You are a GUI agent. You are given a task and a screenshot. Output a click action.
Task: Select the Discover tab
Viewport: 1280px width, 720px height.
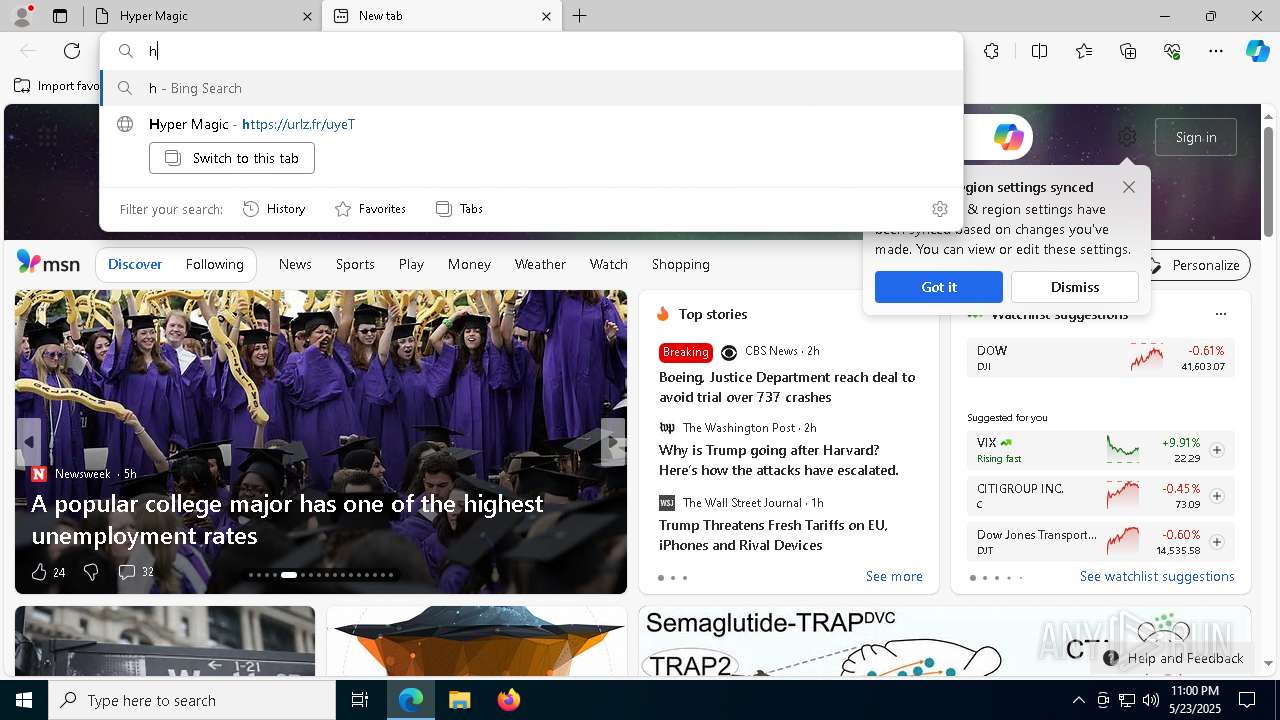[135, 264]
